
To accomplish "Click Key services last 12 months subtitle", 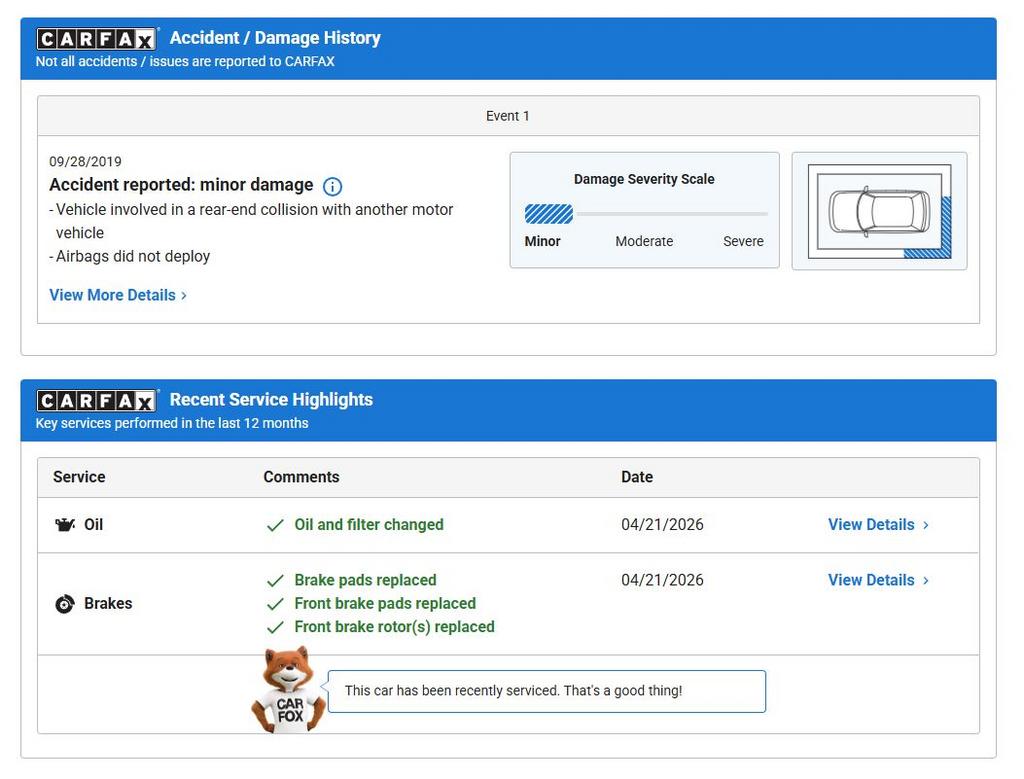I will (x=172, y=423).
